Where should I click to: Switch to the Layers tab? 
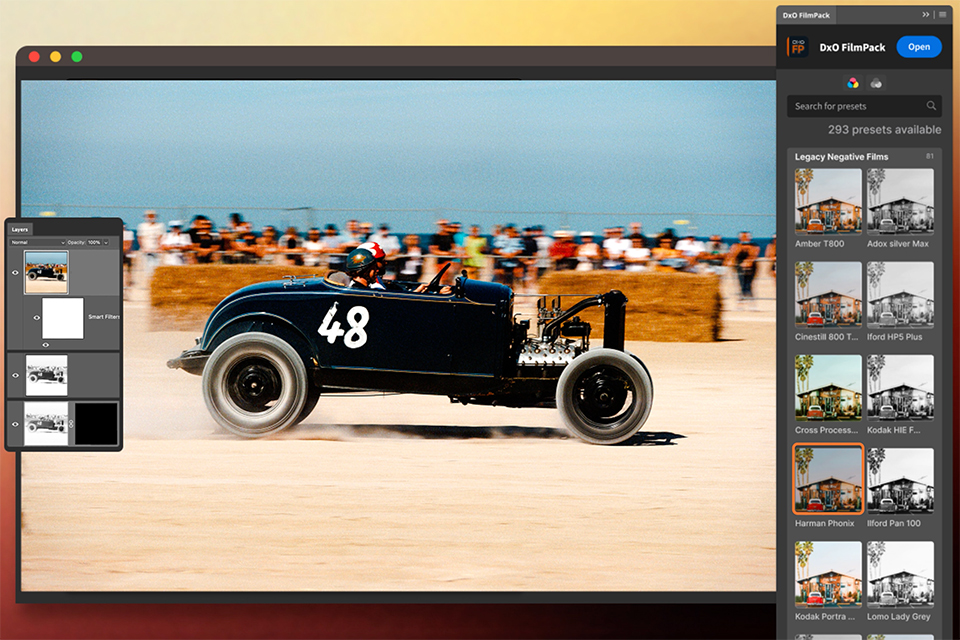coord(21,229)
